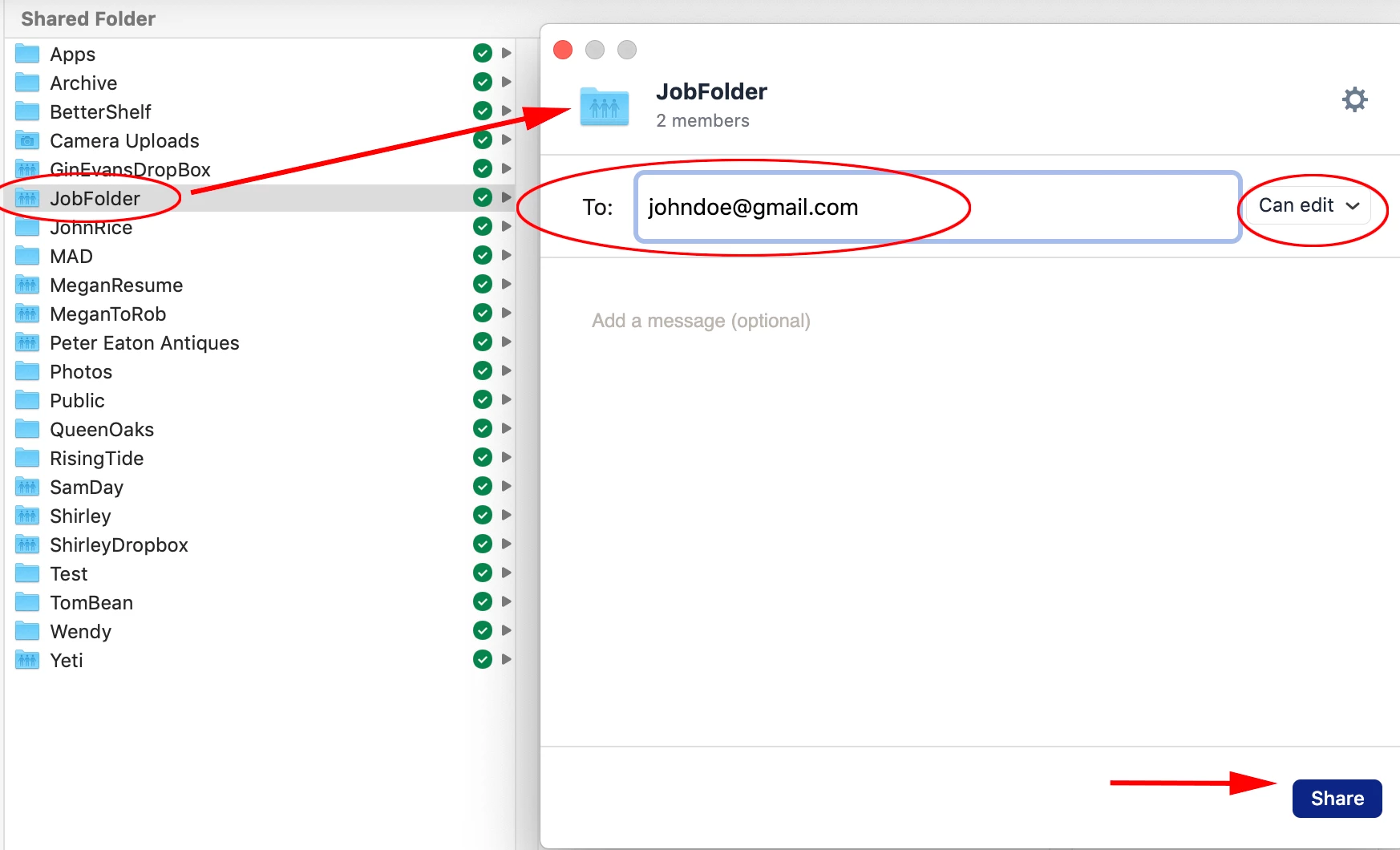Select the TomBean folder name
Viewport: 1400px width, 850px height.
[x=91, y=603]
